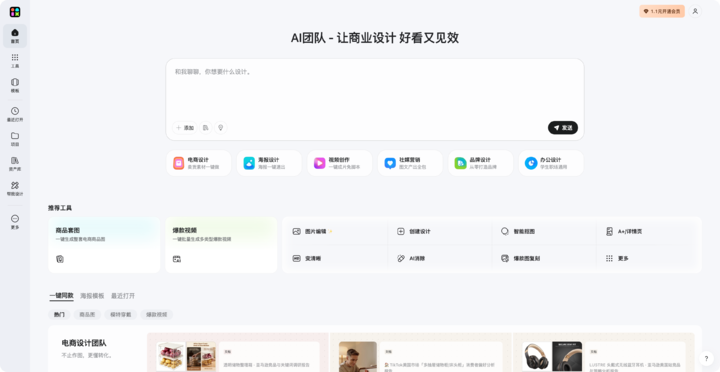This screenshot has width=720, height=372.
Task: Open the 电商设计 category card
Action: point(199,163)
